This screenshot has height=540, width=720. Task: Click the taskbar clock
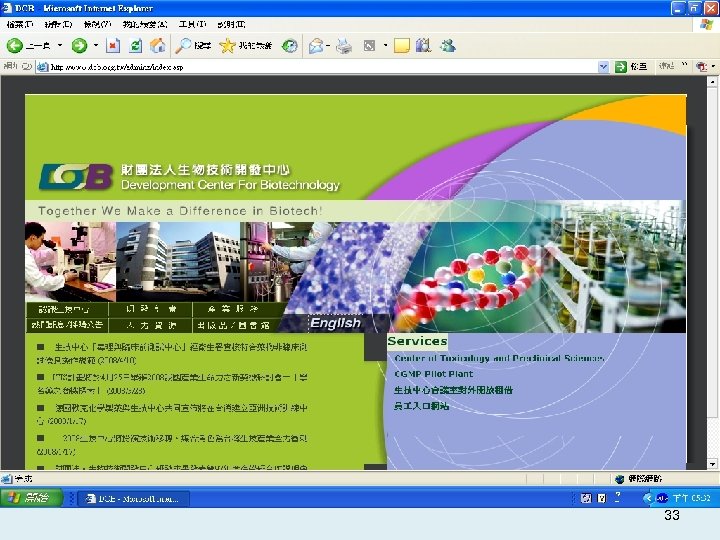(x=692, y=498)
